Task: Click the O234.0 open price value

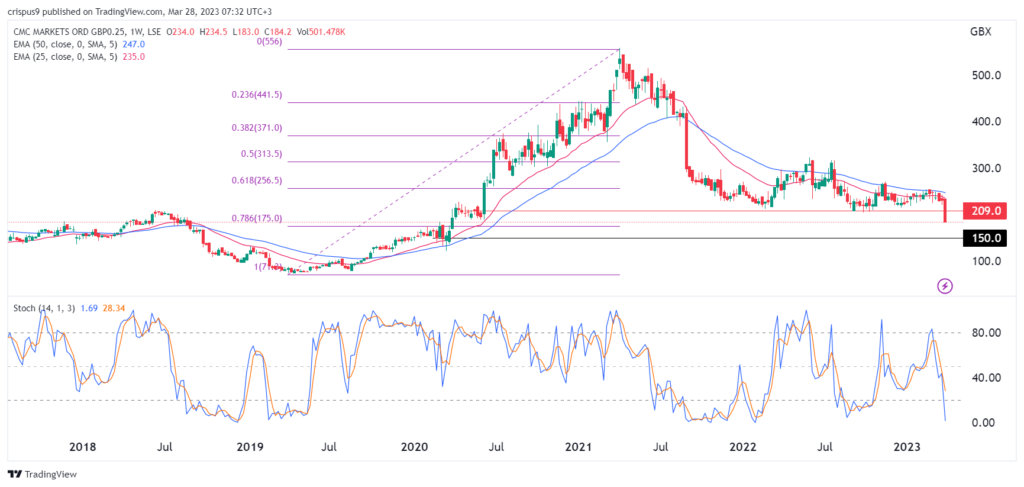Action: pos(178,33)
